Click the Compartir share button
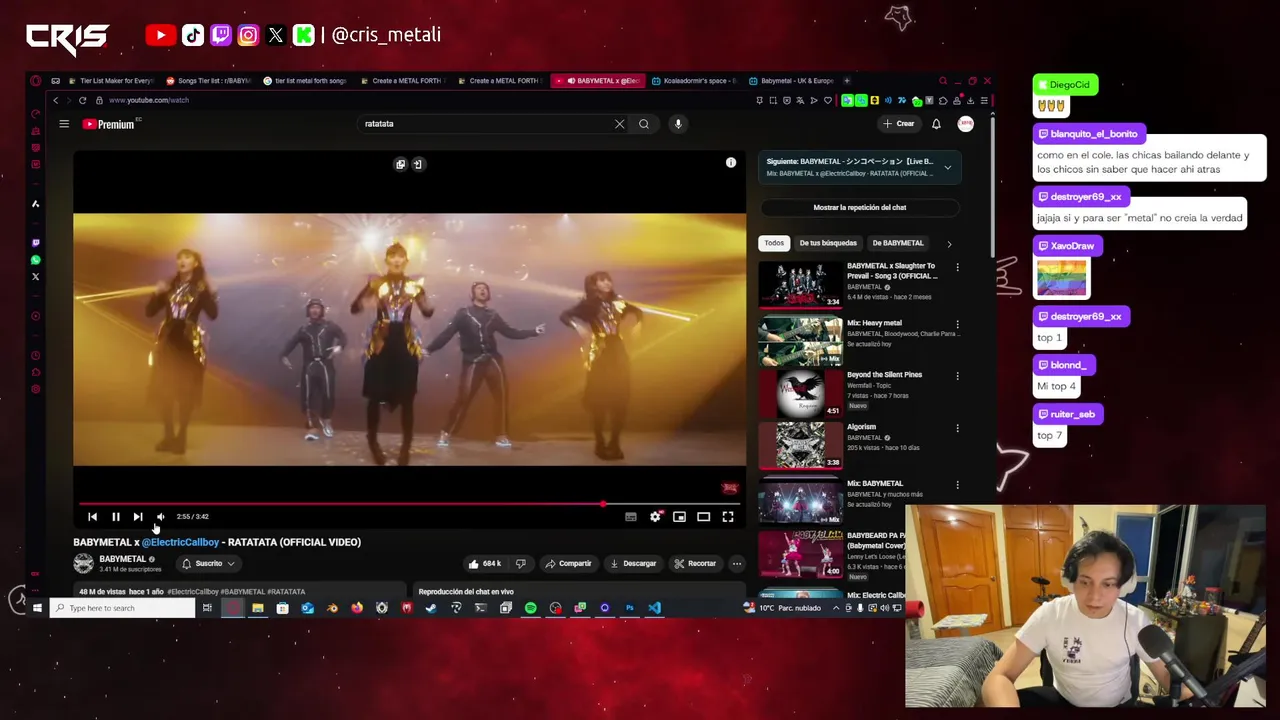The width and height of the screenshot is (1280, 720). (x=569, y=563)
